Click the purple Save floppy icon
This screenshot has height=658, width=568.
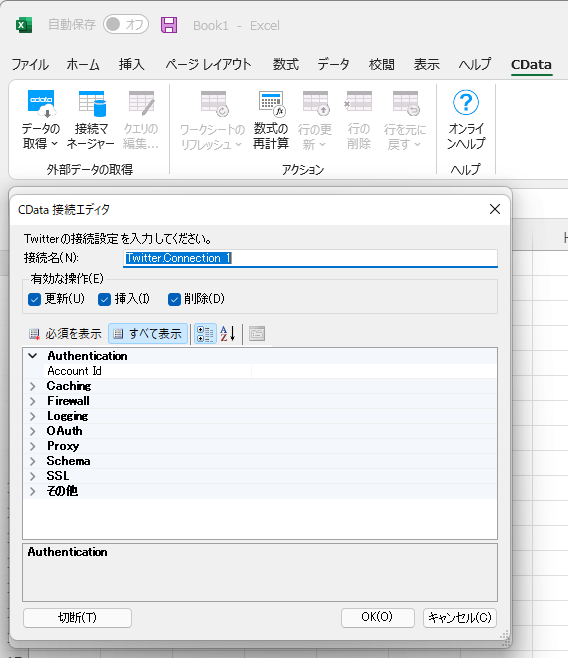coord(169,25)
